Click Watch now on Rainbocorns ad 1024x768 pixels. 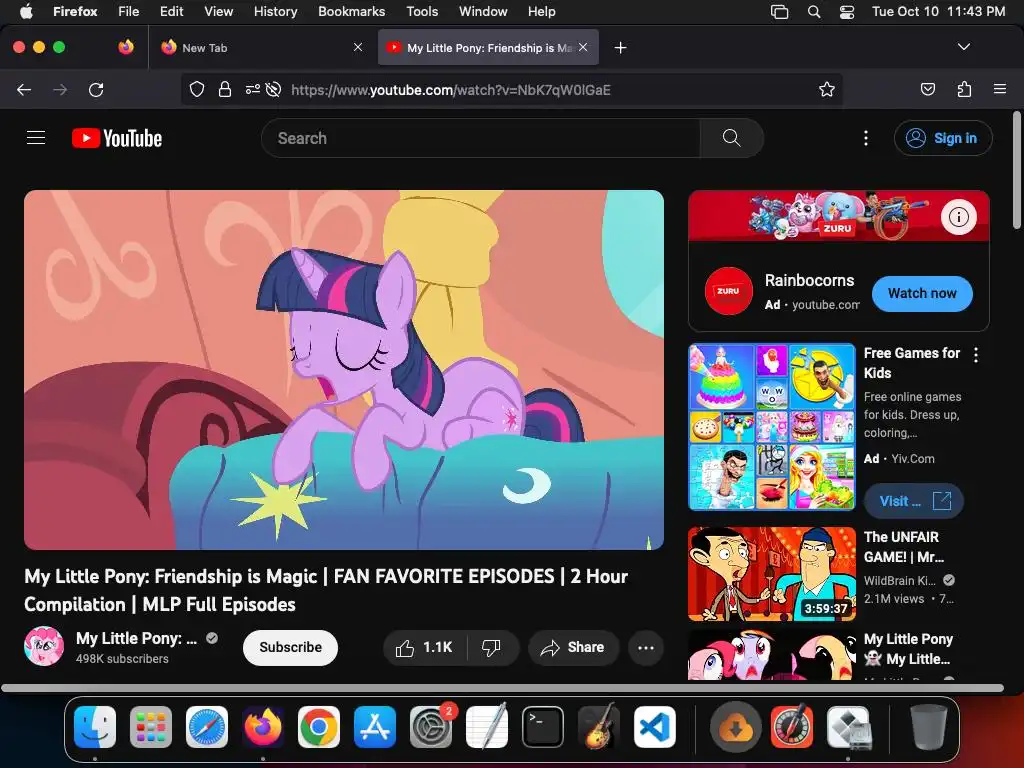921,293
